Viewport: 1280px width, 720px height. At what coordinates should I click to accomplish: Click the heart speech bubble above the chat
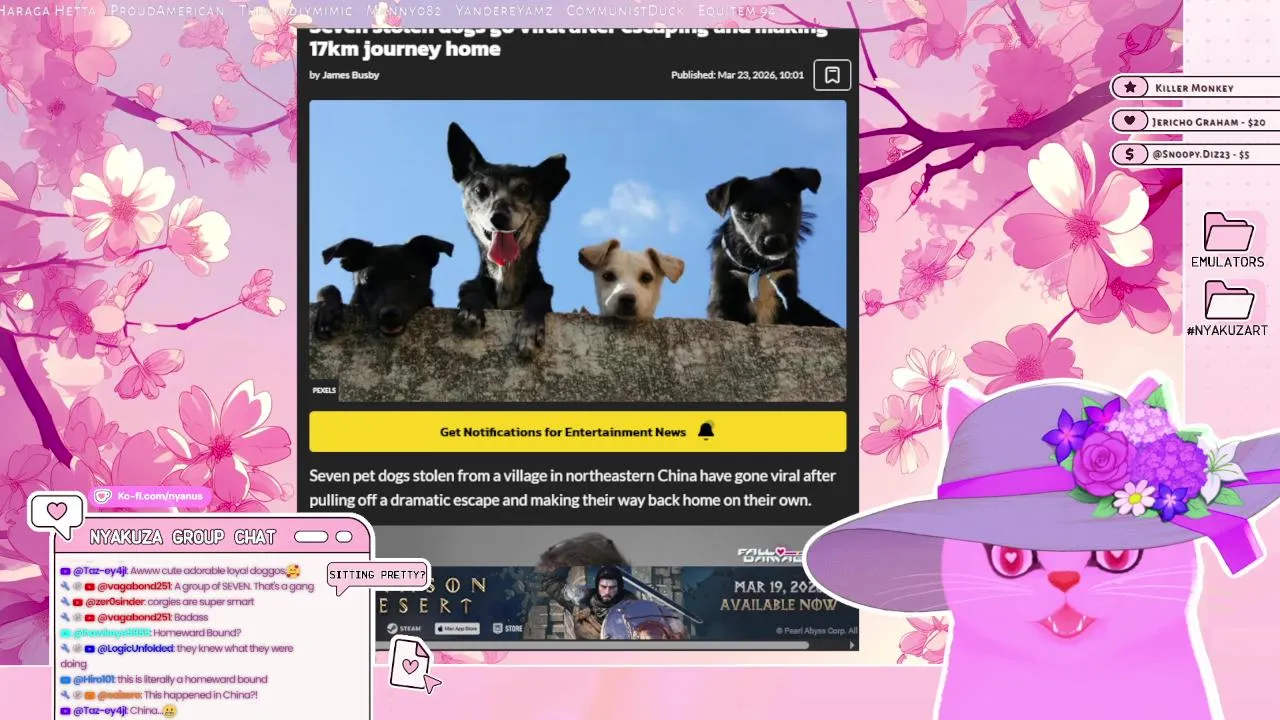57,513
